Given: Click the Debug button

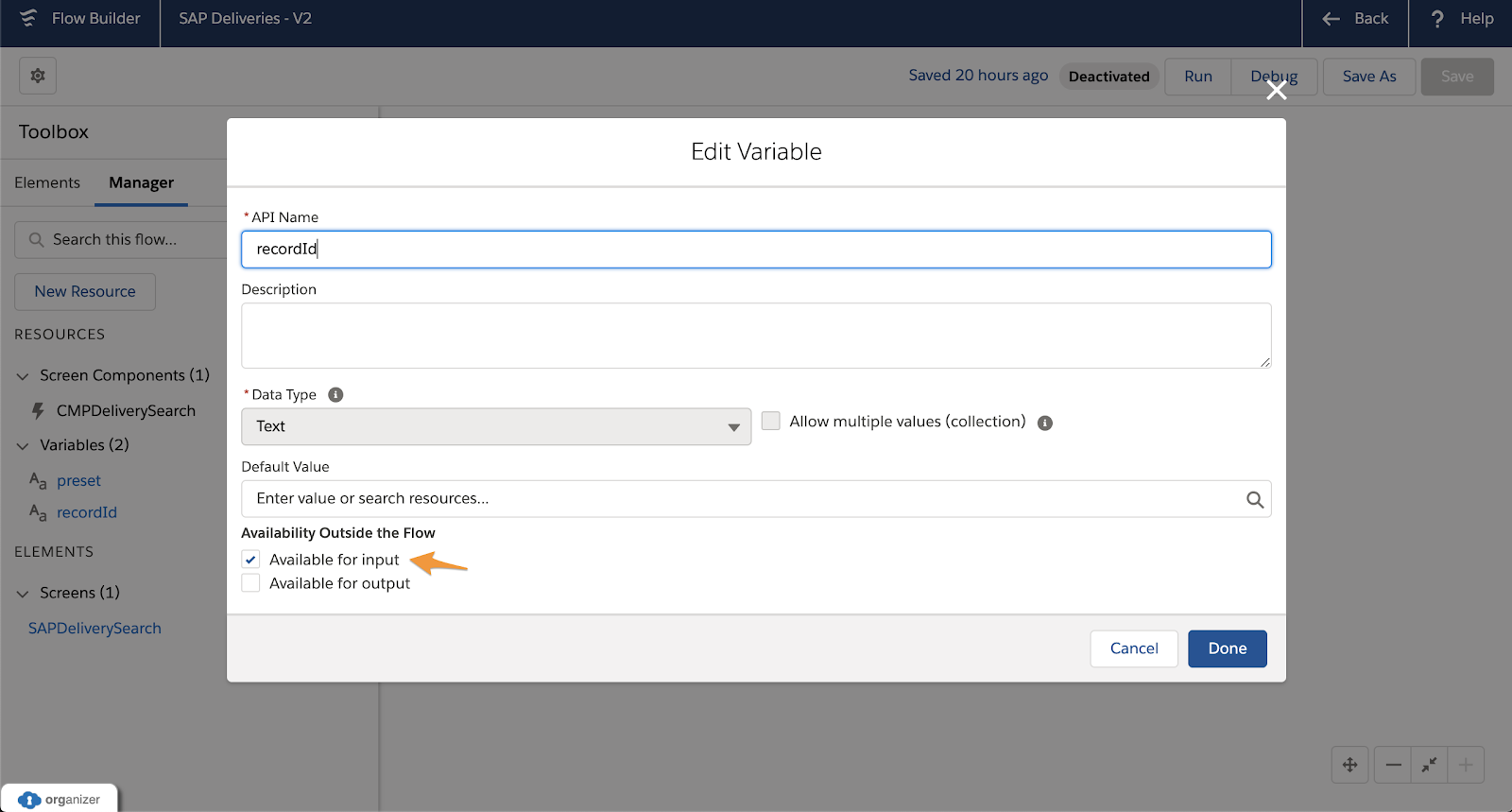Looking at the screenshot, I should (x=1274, y=77).
